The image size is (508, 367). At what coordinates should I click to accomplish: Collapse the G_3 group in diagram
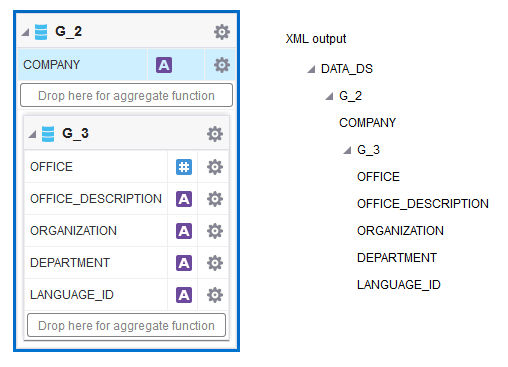click(32, 134)
